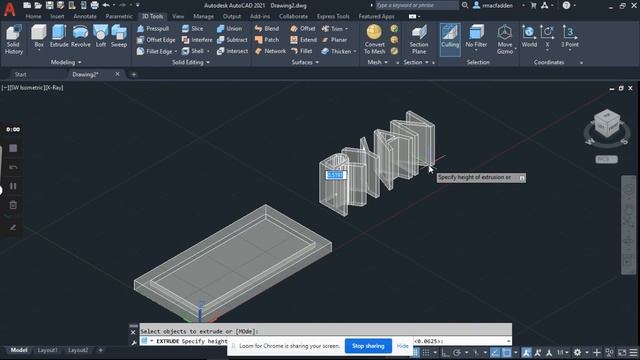This screenshot has height=360, width=640.
Task: Use the surface Trim tool
Action: (x=332, y=29)
